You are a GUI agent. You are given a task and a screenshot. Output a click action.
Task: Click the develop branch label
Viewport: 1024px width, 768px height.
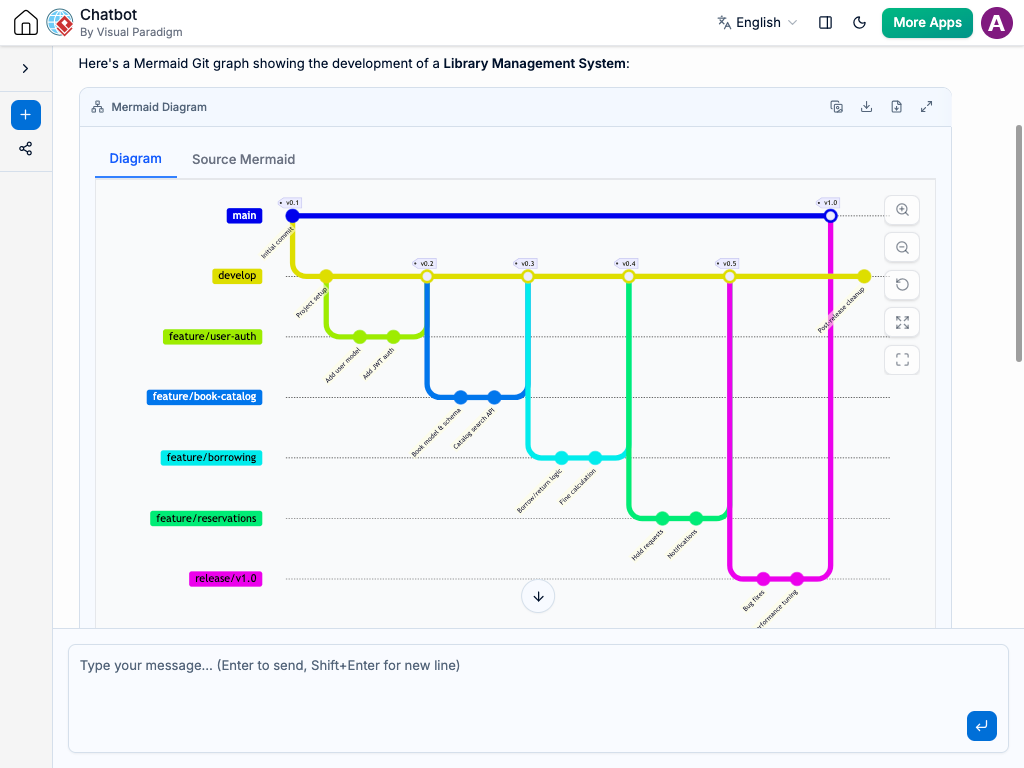coord(237,276)
